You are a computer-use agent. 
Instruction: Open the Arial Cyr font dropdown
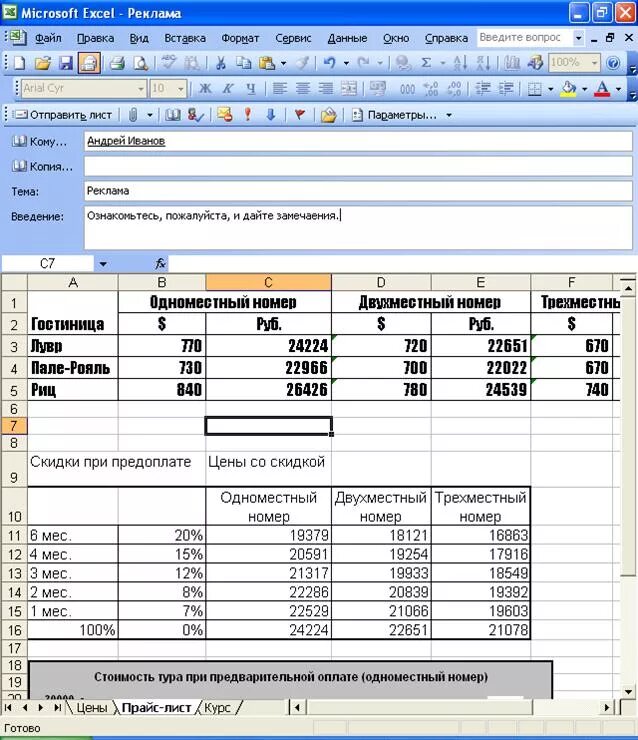141,89
